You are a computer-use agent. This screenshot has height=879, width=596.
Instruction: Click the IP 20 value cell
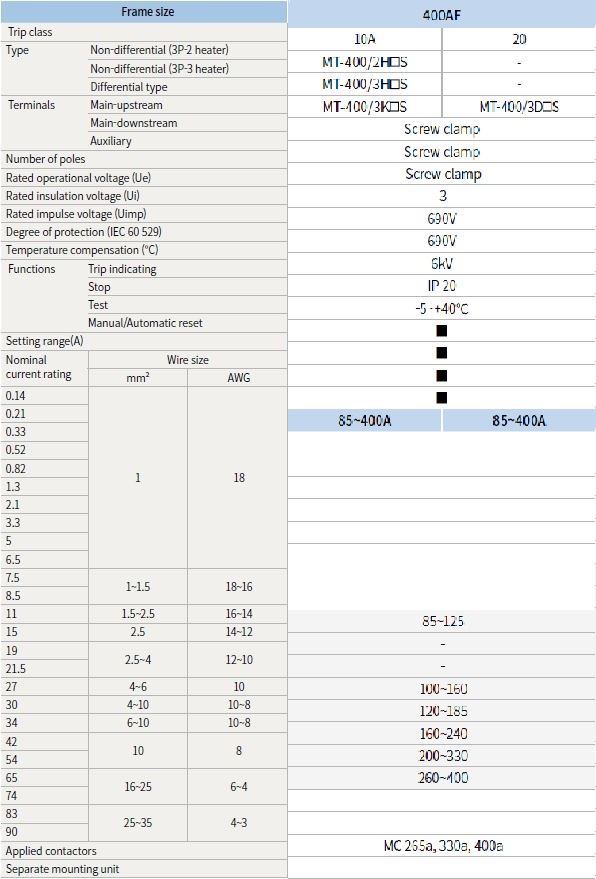442,286
